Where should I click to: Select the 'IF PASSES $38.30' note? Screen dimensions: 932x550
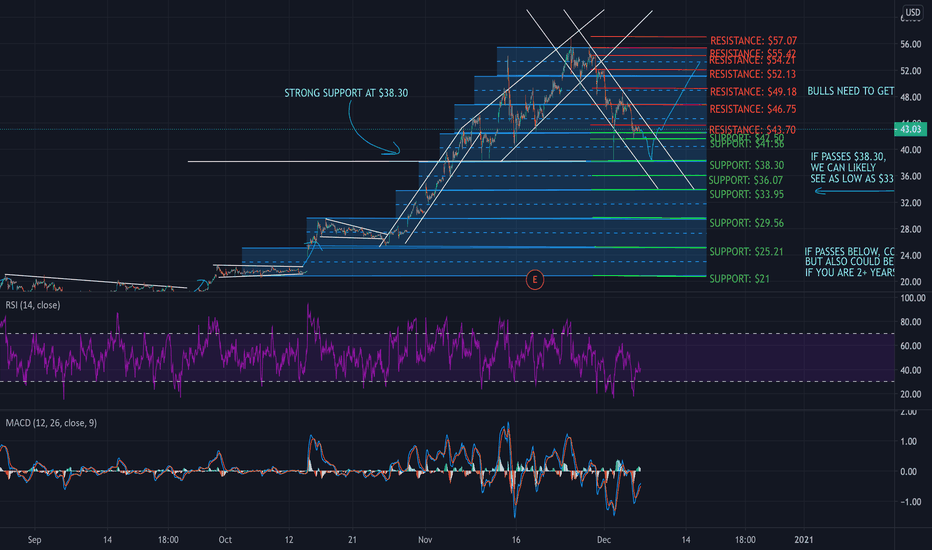tap(852, 167)
